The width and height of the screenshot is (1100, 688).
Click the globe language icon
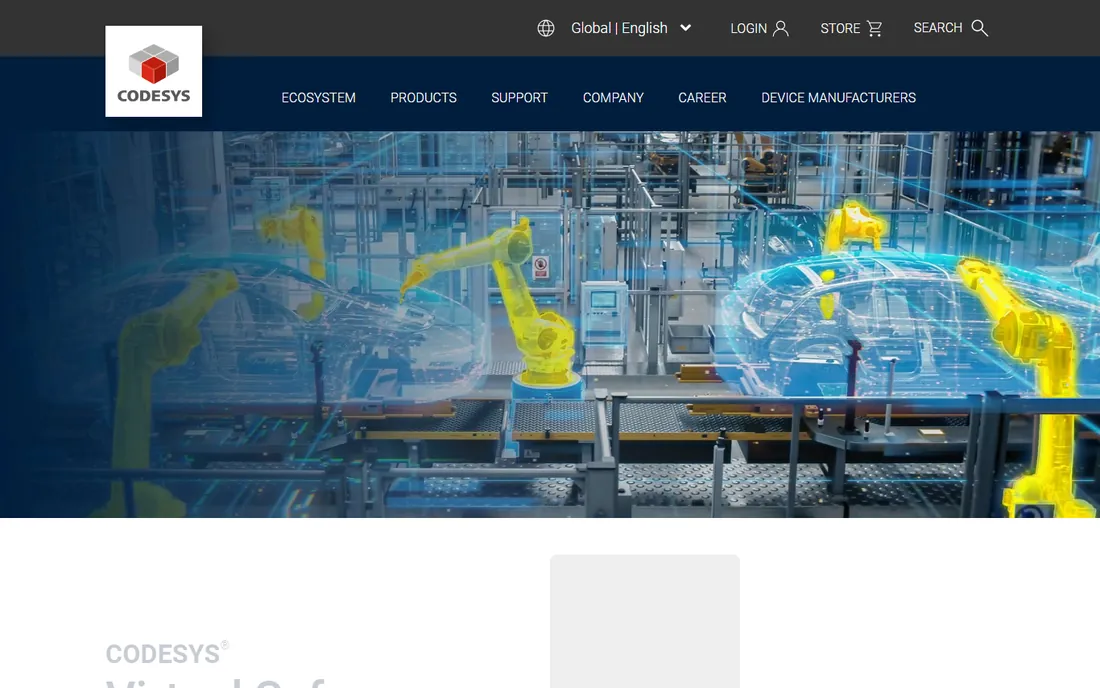(x=546, y=28)
